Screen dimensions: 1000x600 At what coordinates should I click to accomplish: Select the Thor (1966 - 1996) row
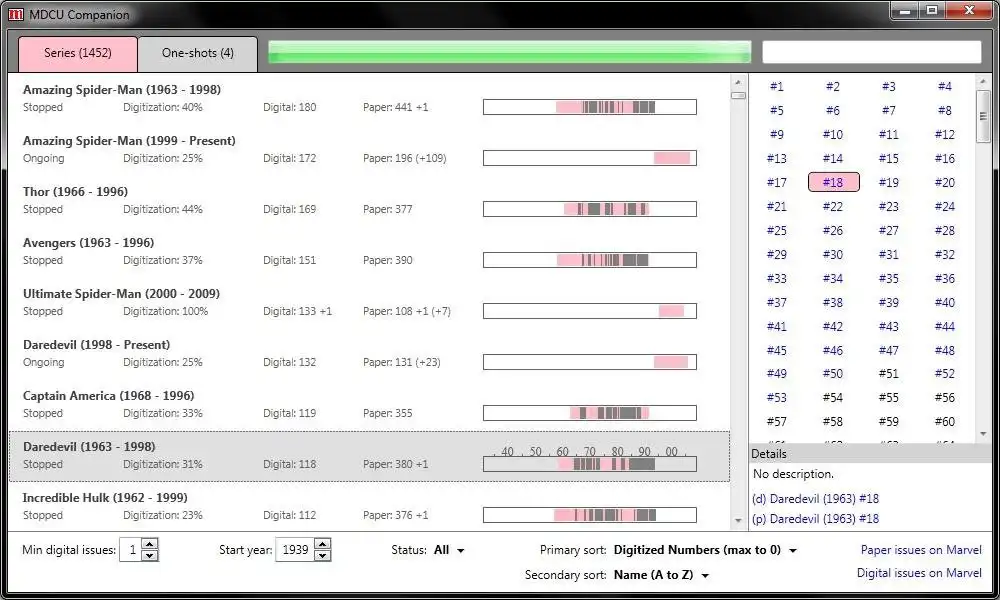pyautogui.click(x=369, y=201)
